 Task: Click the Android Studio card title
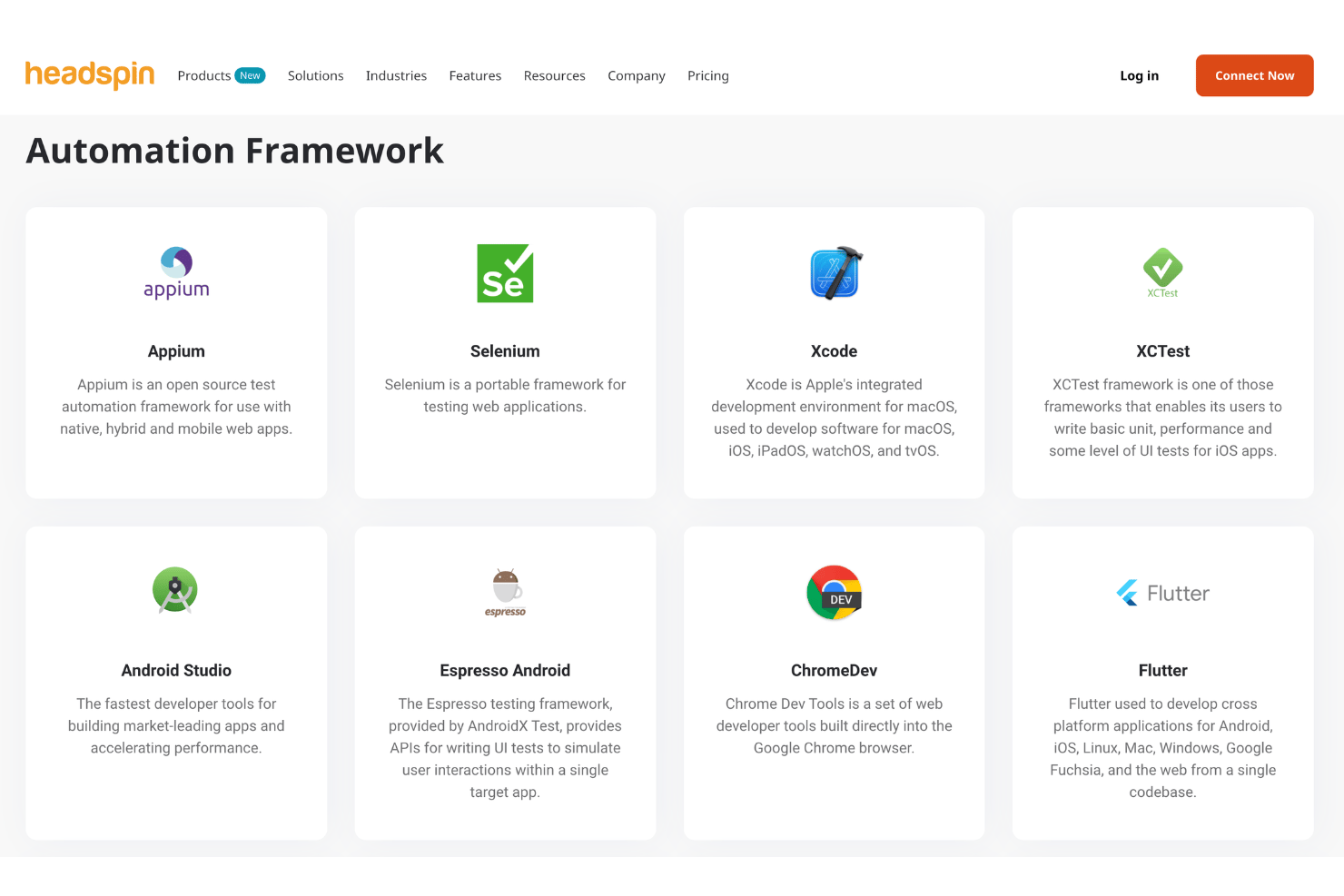(176, 671)
